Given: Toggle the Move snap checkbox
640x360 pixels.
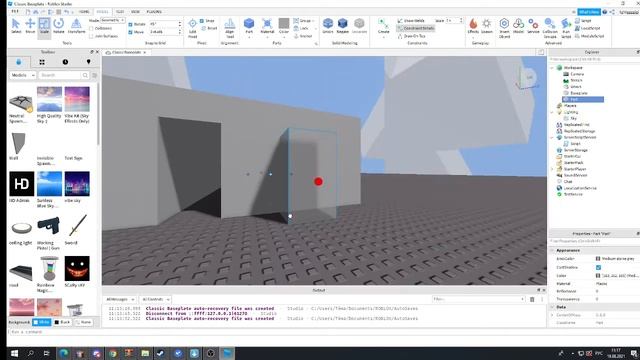Looking at the screenshot, I should [x=131, y=32].
